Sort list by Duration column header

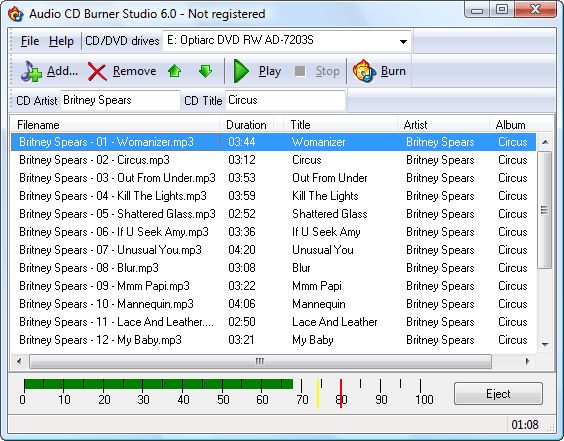click(x=246, y=125)
